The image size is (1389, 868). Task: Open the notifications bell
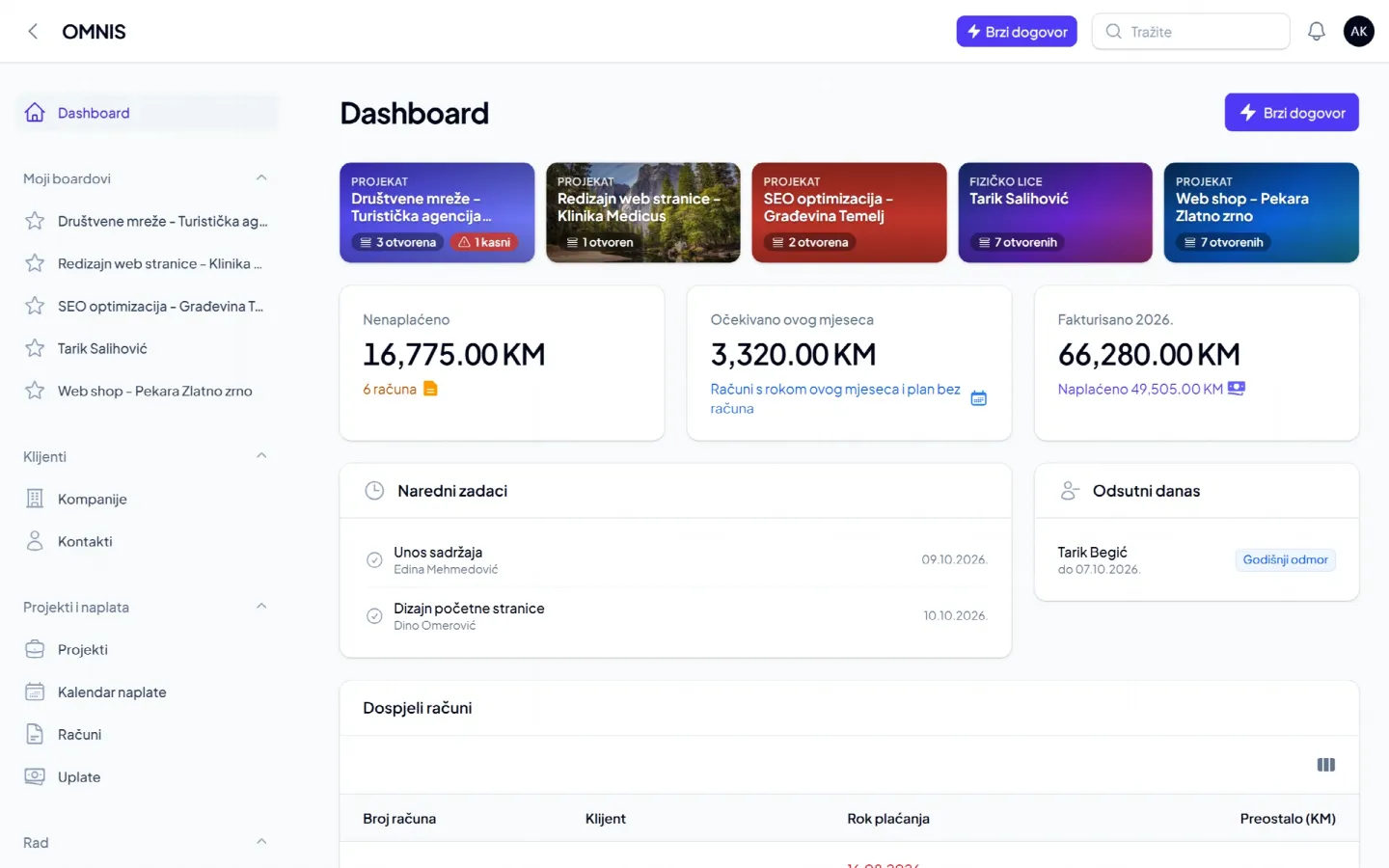click(1316, 31)
